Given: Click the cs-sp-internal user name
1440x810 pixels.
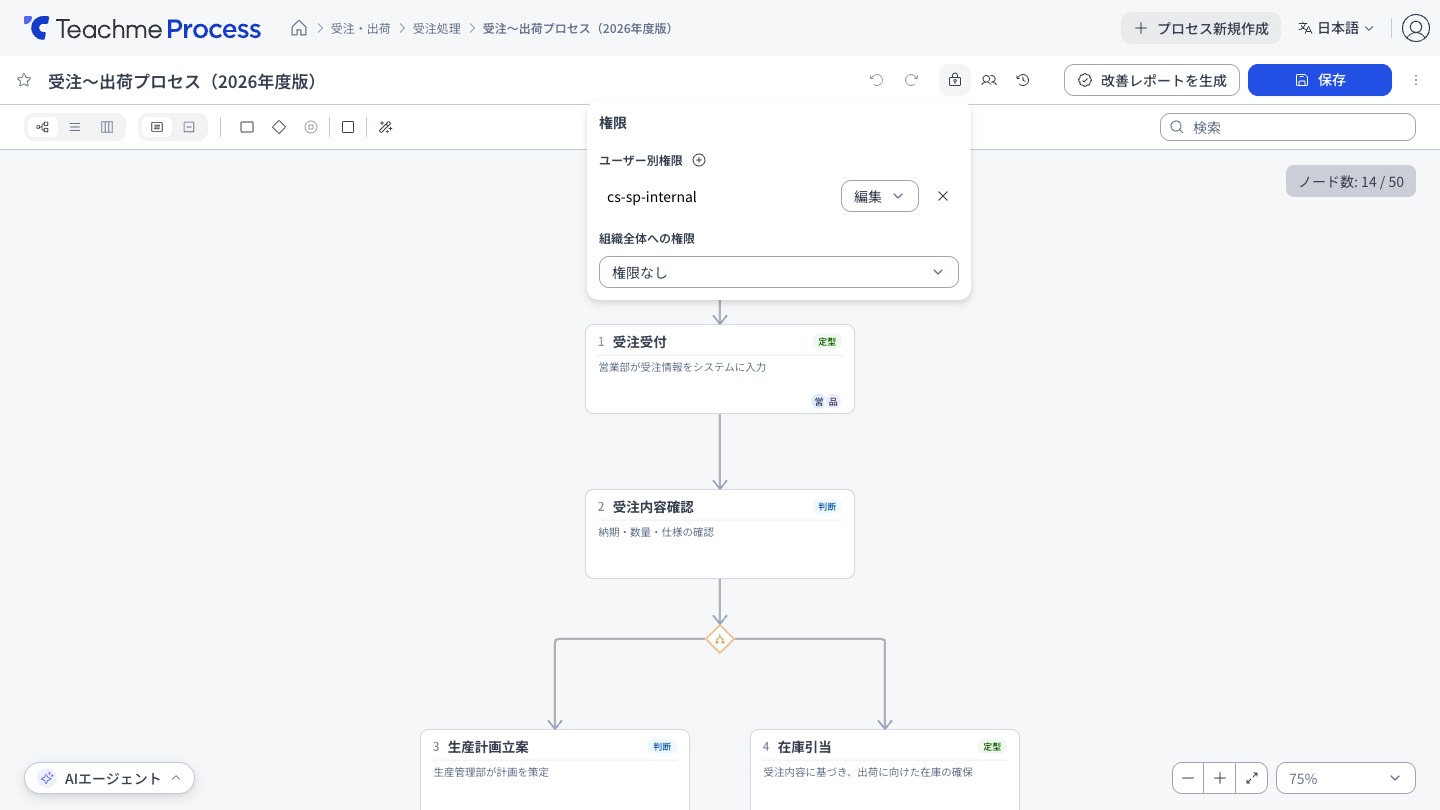Looking at the screenshot, I should point(652,197).
